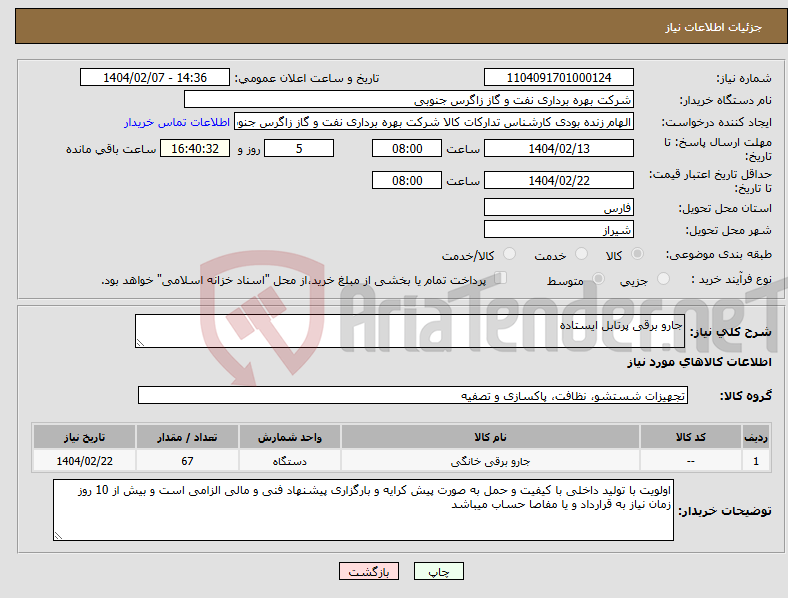788x598 pixels.
Task: Click the استان محل تحویل field فارس
Action: tap(558, 207)
